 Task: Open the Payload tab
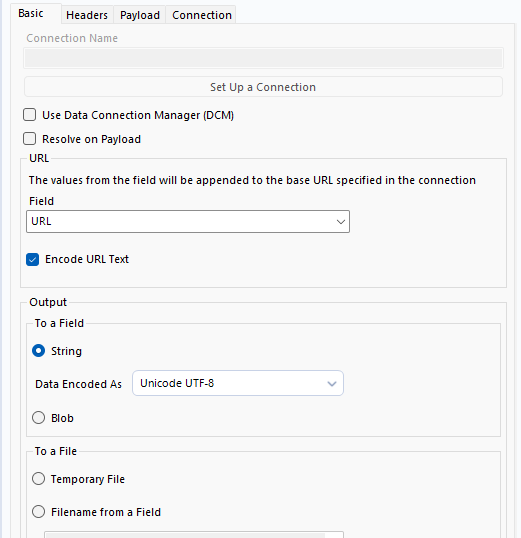(140, 15)
